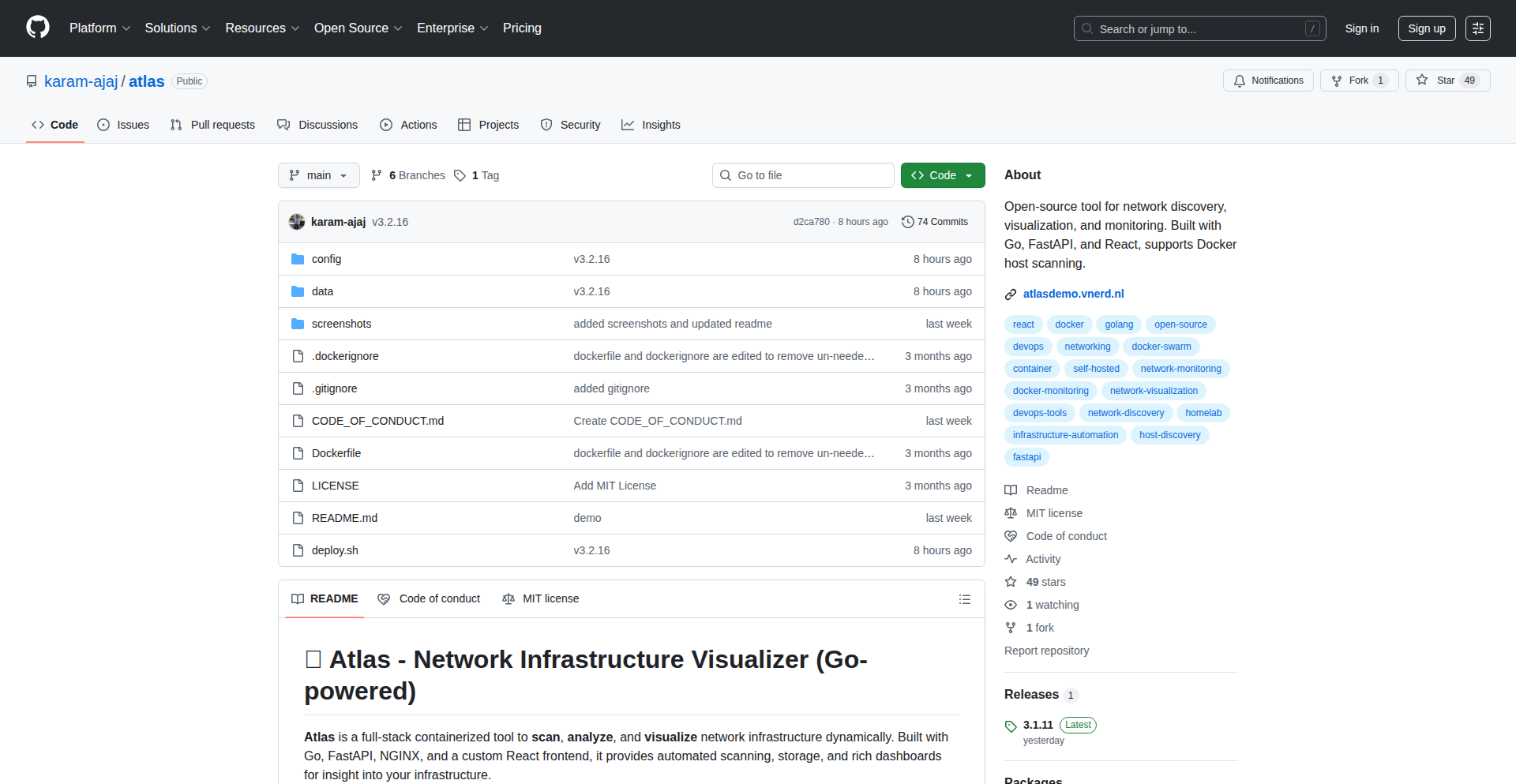
Task: Open the README outline icon
Action: point(965,599)
